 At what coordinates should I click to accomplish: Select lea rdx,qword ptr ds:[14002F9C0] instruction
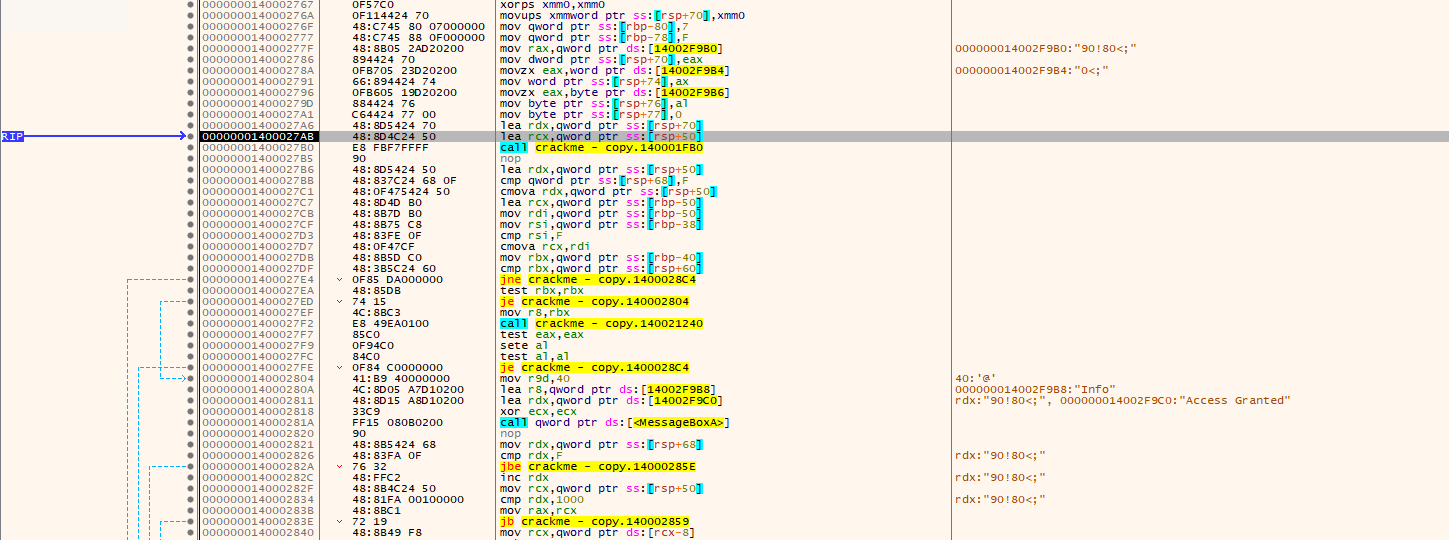click(611, 400)
